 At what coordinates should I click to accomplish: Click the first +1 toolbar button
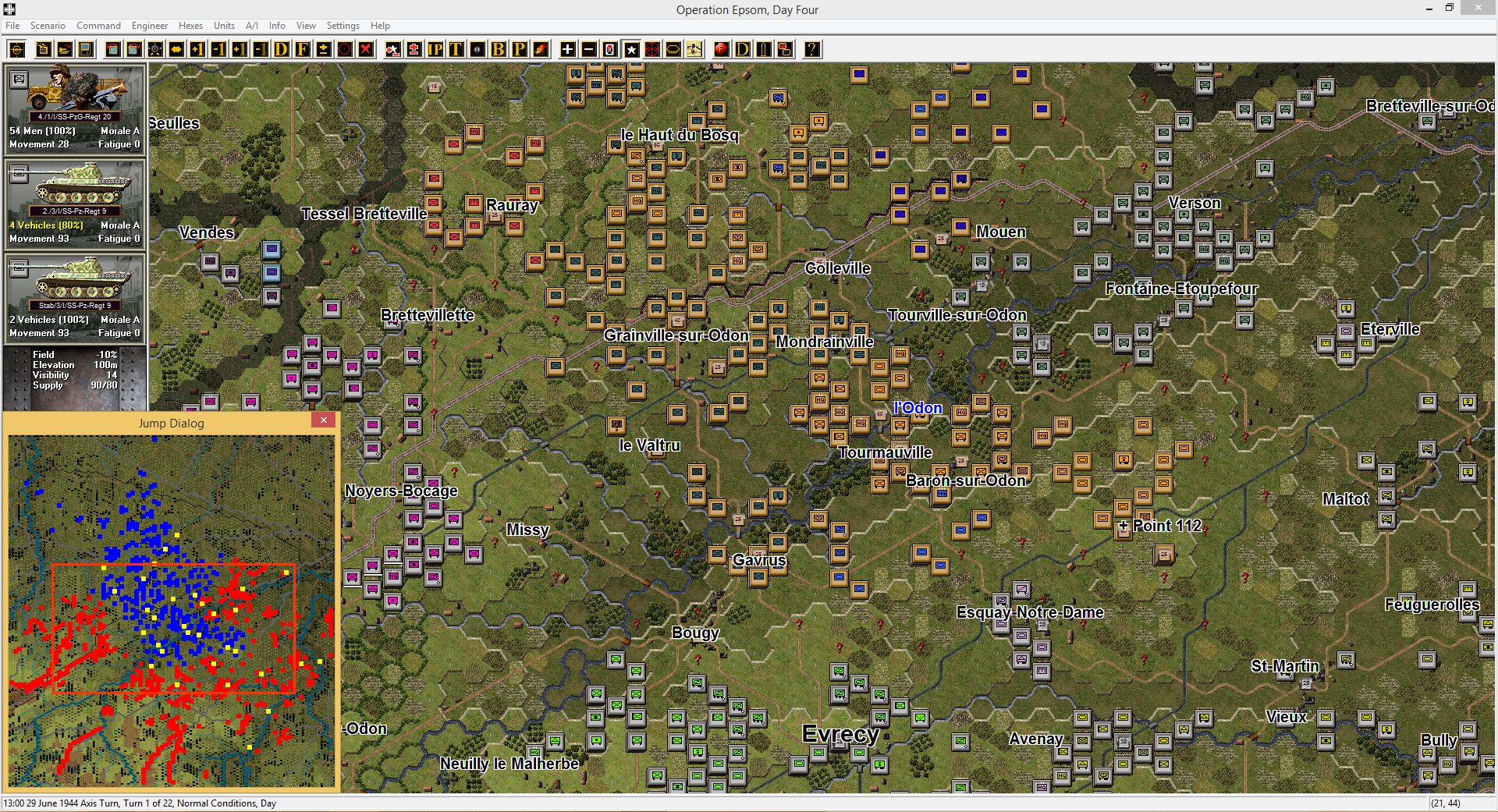pos(197,50)
